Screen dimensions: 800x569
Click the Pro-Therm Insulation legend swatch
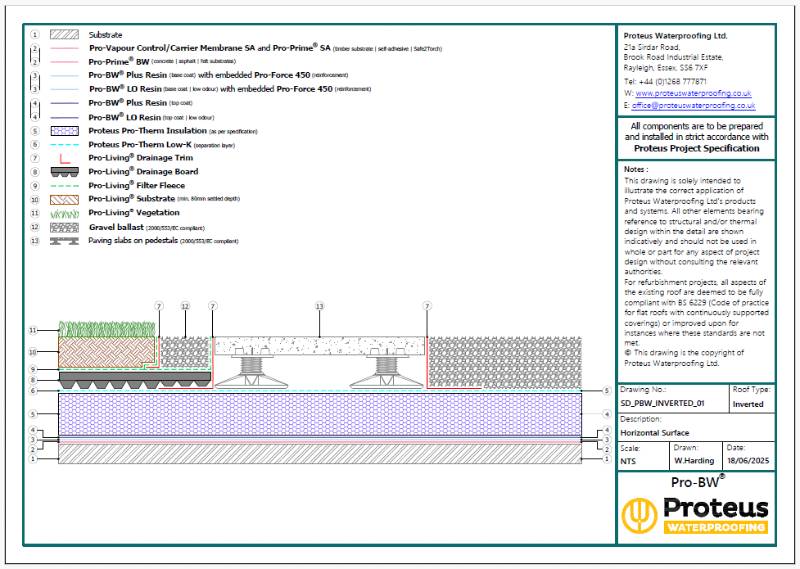coord(64,131)
